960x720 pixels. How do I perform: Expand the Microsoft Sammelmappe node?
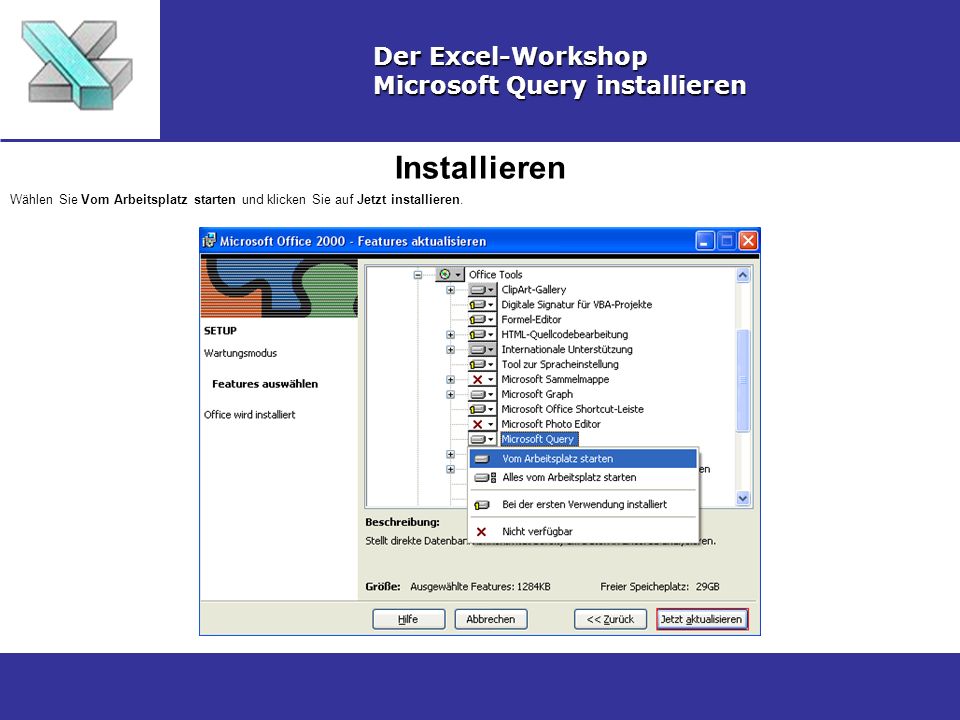coord(450,380)
